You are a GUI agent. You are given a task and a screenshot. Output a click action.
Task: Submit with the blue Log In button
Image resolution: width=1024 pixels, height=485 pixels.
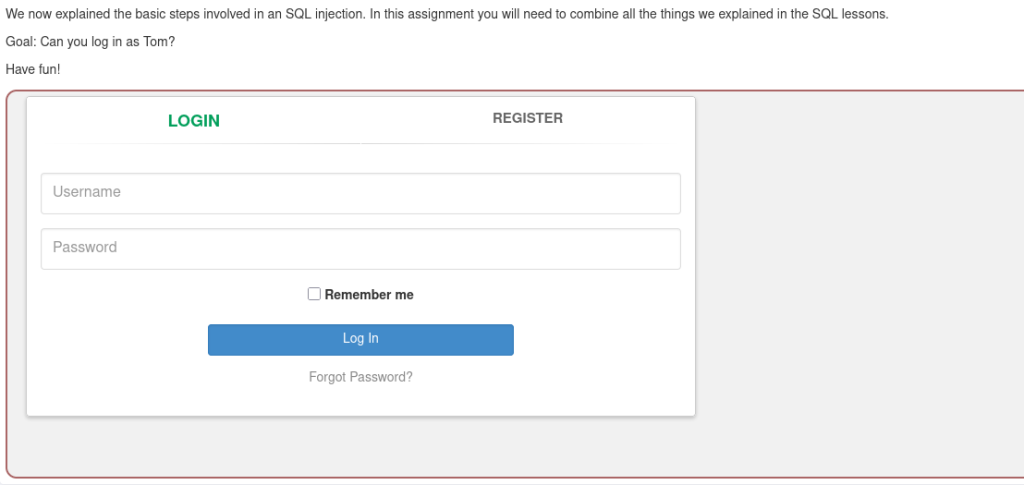pos(360,339)
